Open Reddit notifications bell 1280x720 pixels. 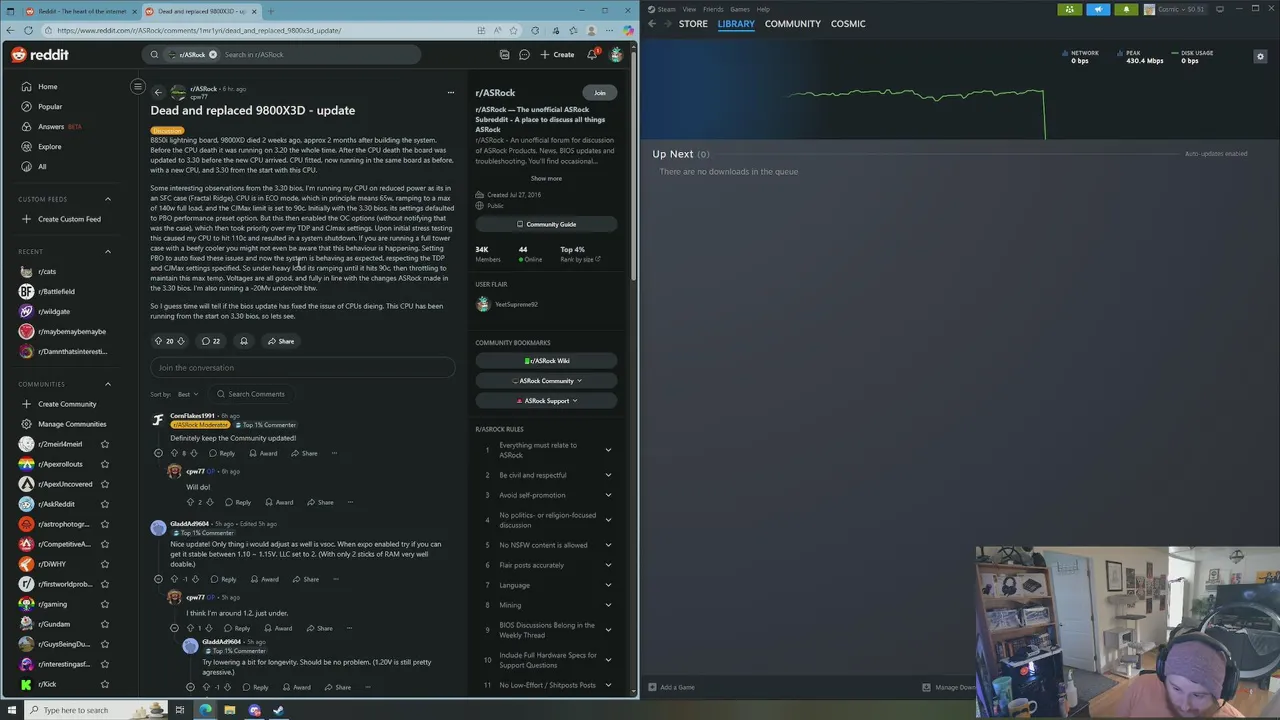click(592, 55)
